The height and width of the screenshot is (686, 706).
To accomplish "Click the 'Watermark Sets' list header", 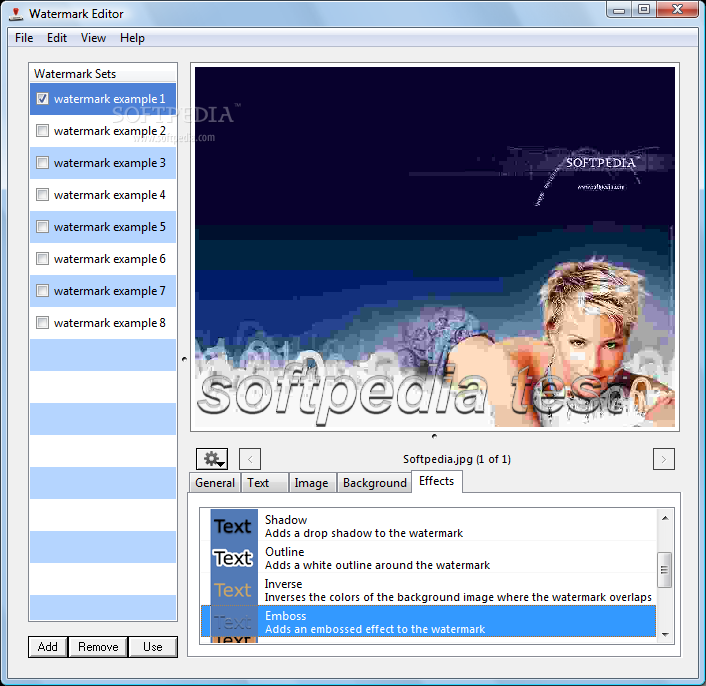I will pos(103,74).
